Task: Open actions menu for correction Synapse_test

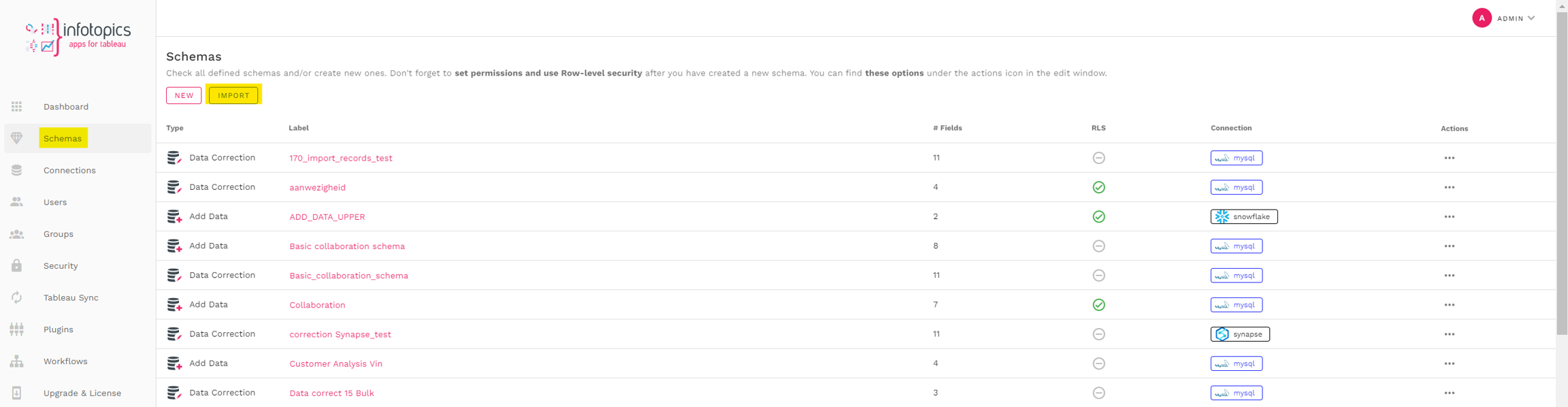Action: (1449, 334)
